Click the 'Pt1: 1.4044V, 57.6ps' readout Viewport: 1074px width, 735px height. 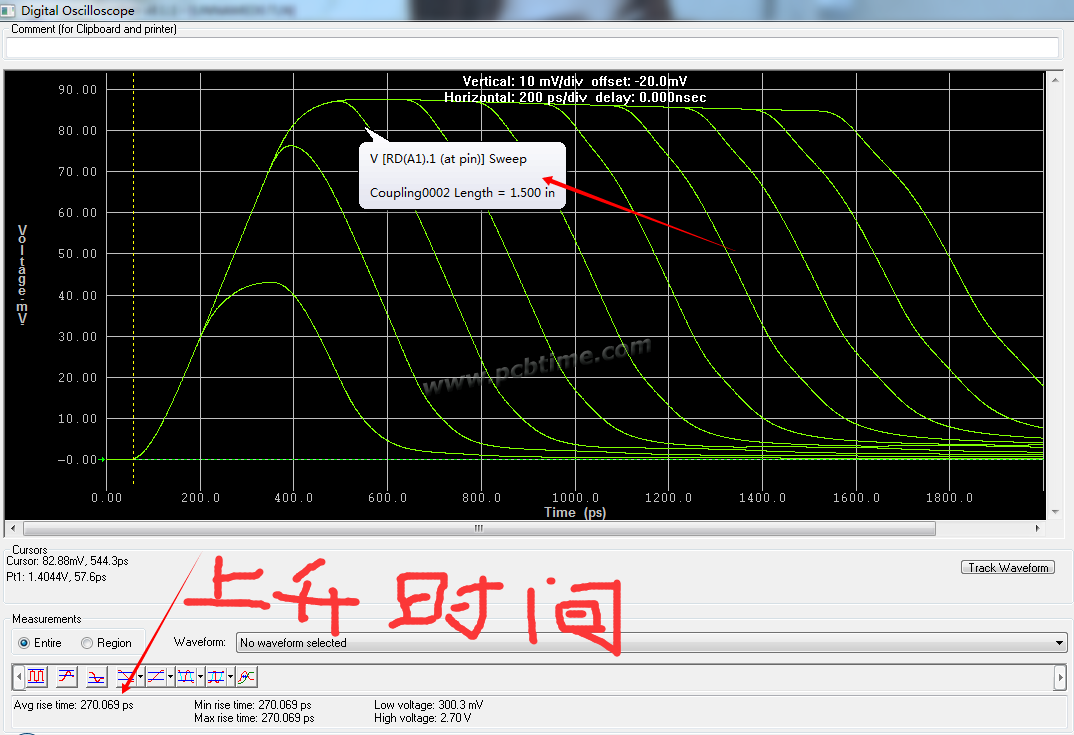point(56,577)
